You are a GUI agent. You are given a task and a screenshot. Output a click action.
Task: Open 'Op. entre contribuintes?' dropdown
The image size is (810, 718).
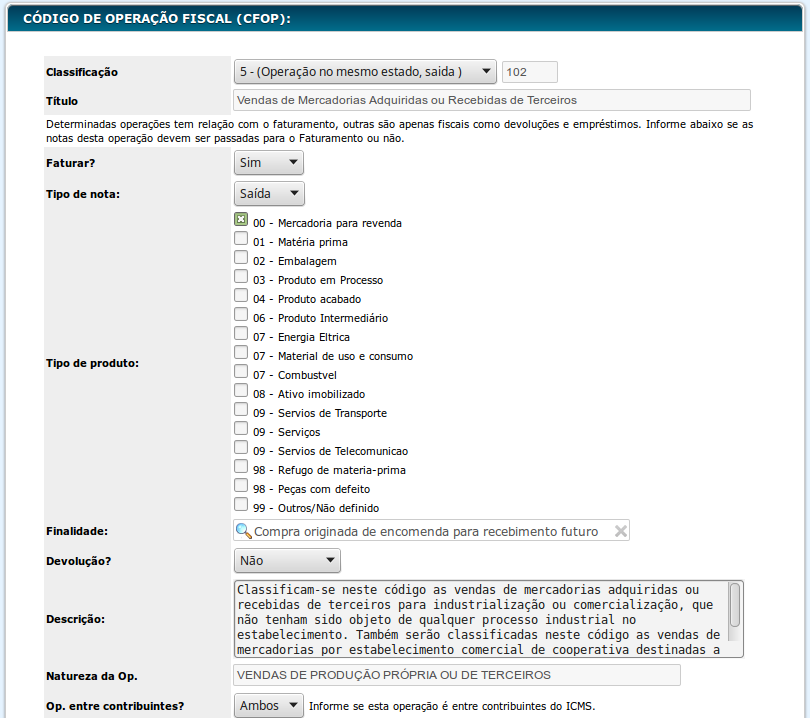point(269,706)
